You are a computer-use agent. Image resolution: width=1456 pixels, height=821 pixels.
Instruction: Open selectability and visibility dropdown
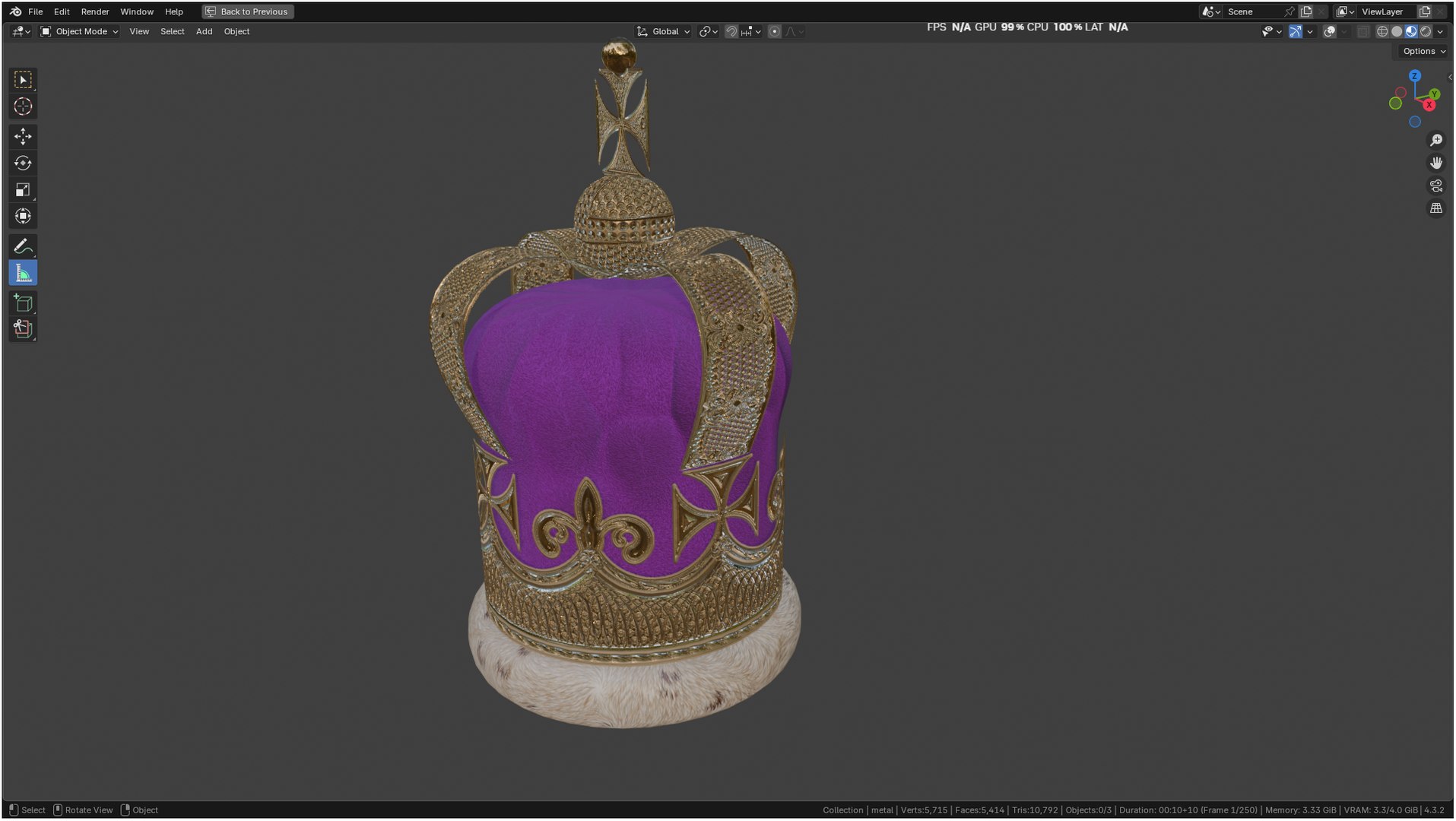(x=1271, y=31)
